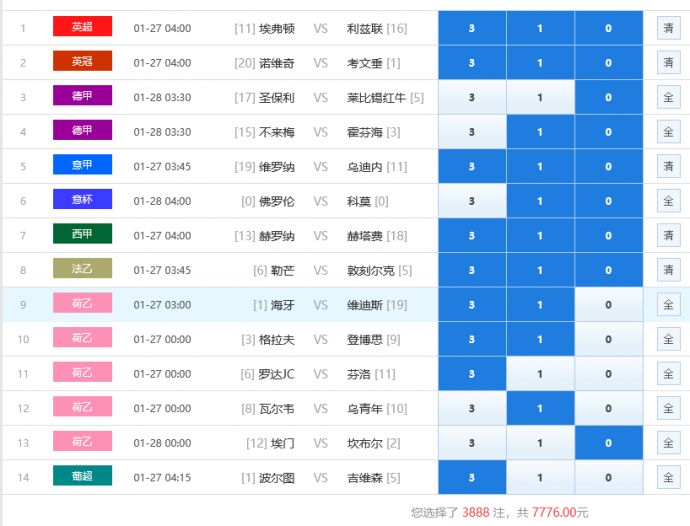Enable outcome 0 for 海牙 vs 维迪斯
Image resolution: width=690 pixels, height=526 pixels.
[608, 305]
